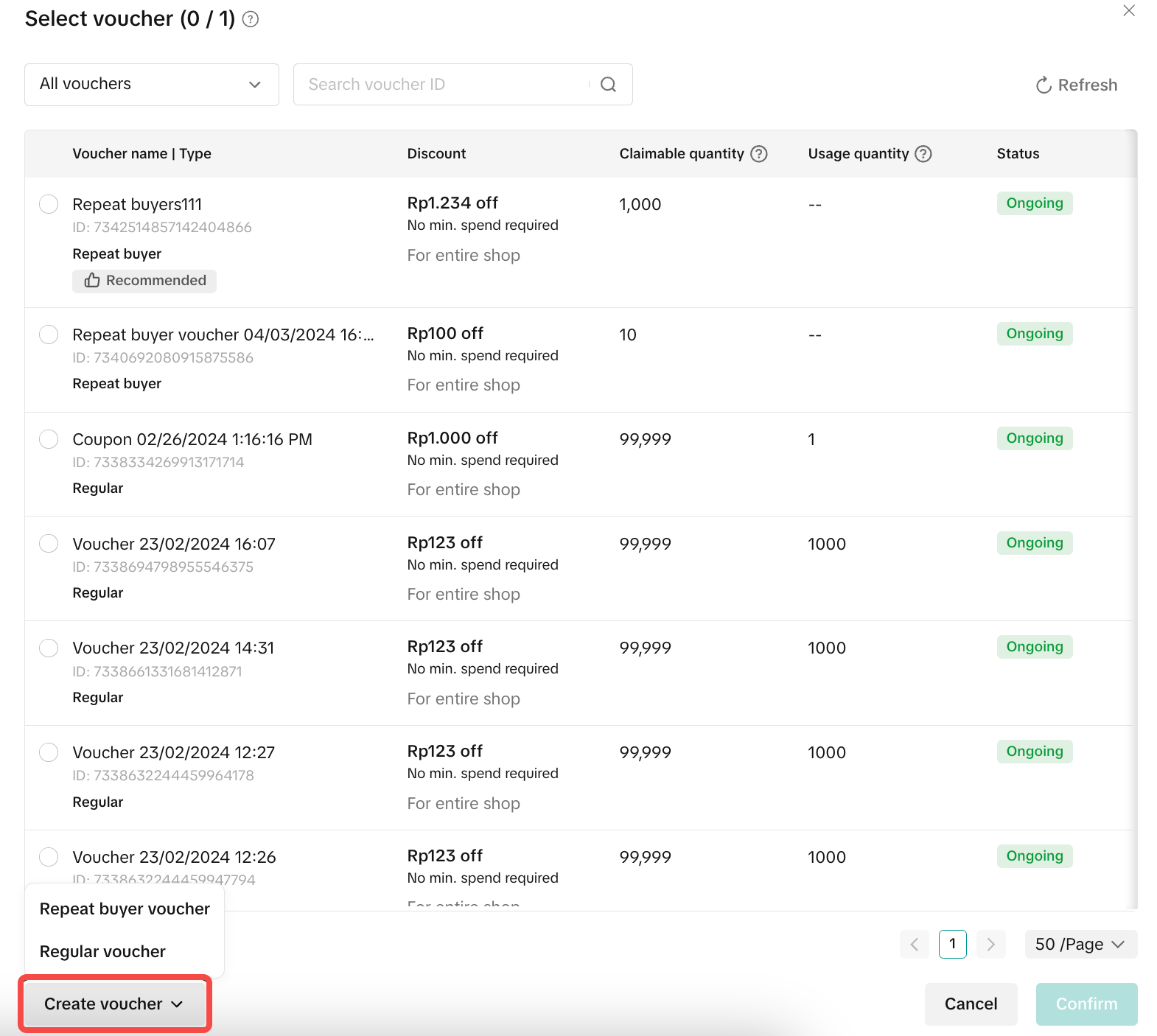Select Coupon 02/26/2024 1:16:16 PM radio
The width and height of the screenshot is (1157, 1036).
[x=49, y=439]
